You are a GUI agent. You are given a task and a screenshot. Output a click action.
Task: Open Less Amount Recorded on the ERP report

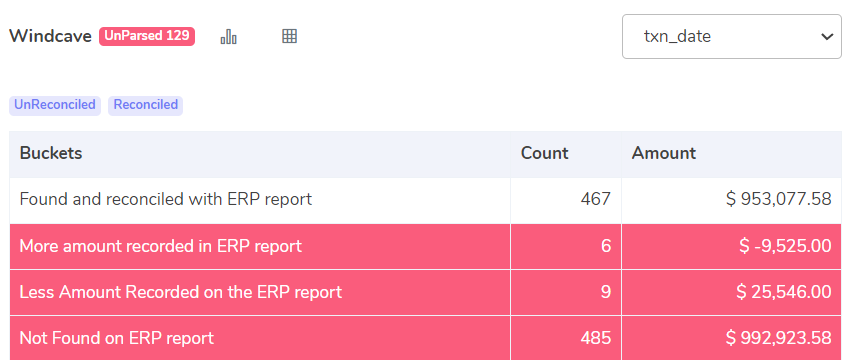point(425,293)
